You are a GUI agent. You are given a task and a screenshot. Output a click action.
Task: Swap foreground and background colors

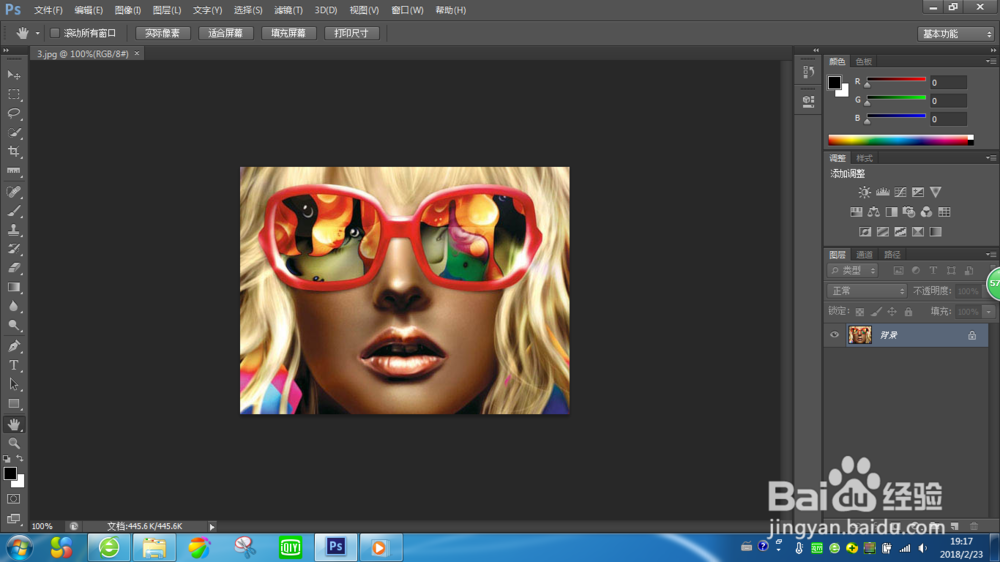click(x=20, y=459)
